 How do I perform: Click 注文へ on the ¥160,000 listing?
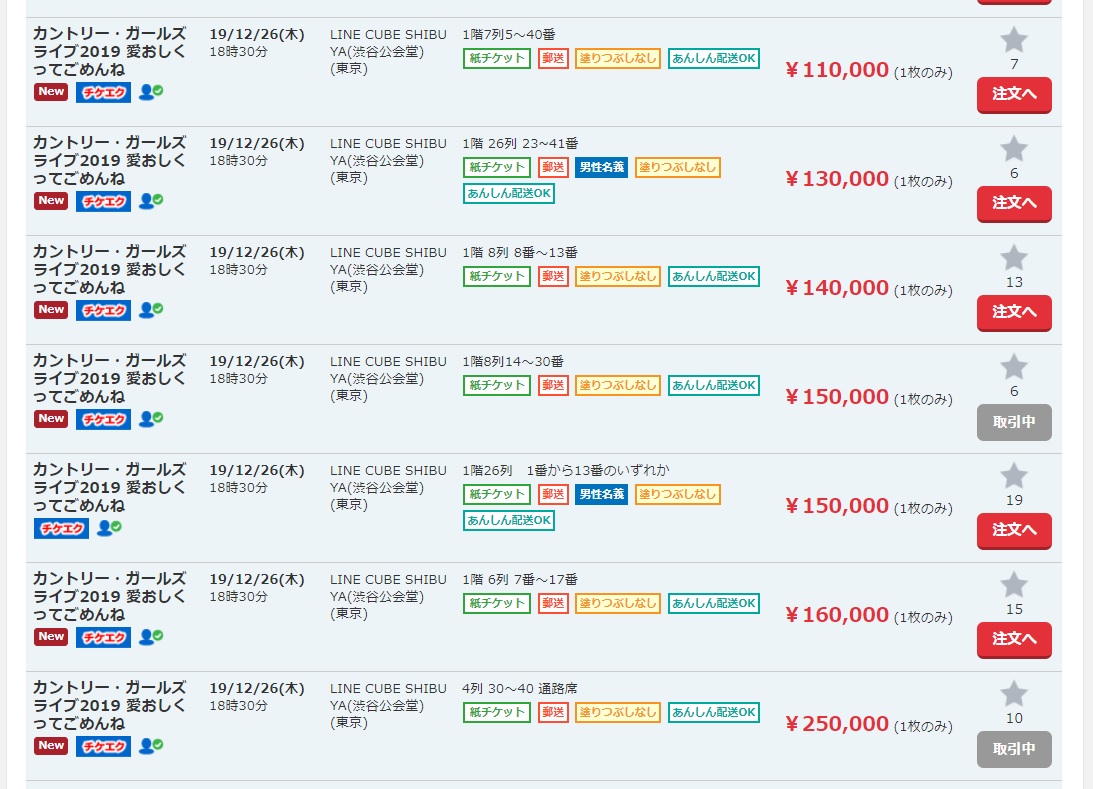click(x=1014, y=639)
